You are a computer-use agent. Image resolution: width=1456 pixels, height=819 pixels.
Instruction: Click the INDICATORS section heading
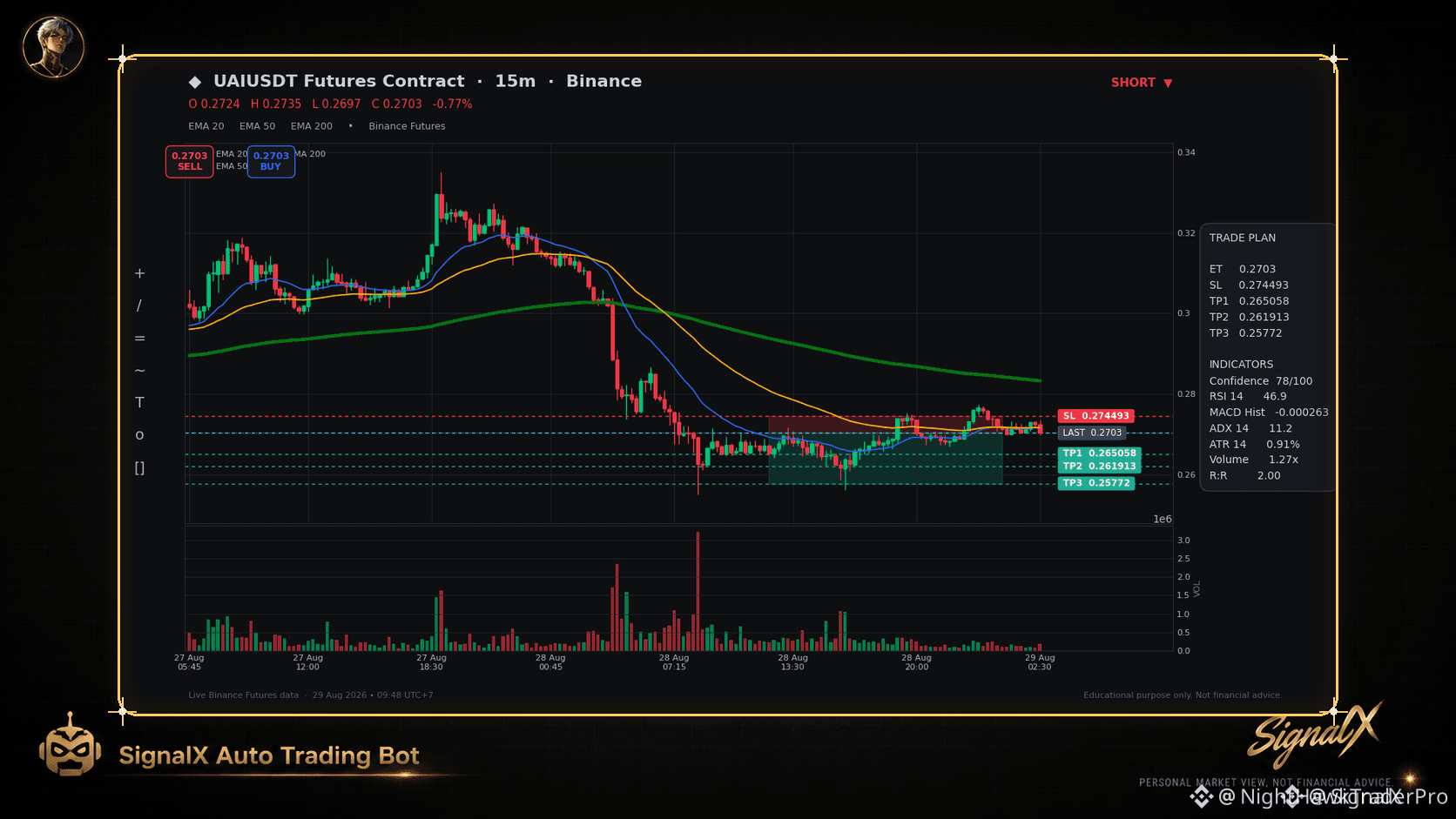[1241, 365]
